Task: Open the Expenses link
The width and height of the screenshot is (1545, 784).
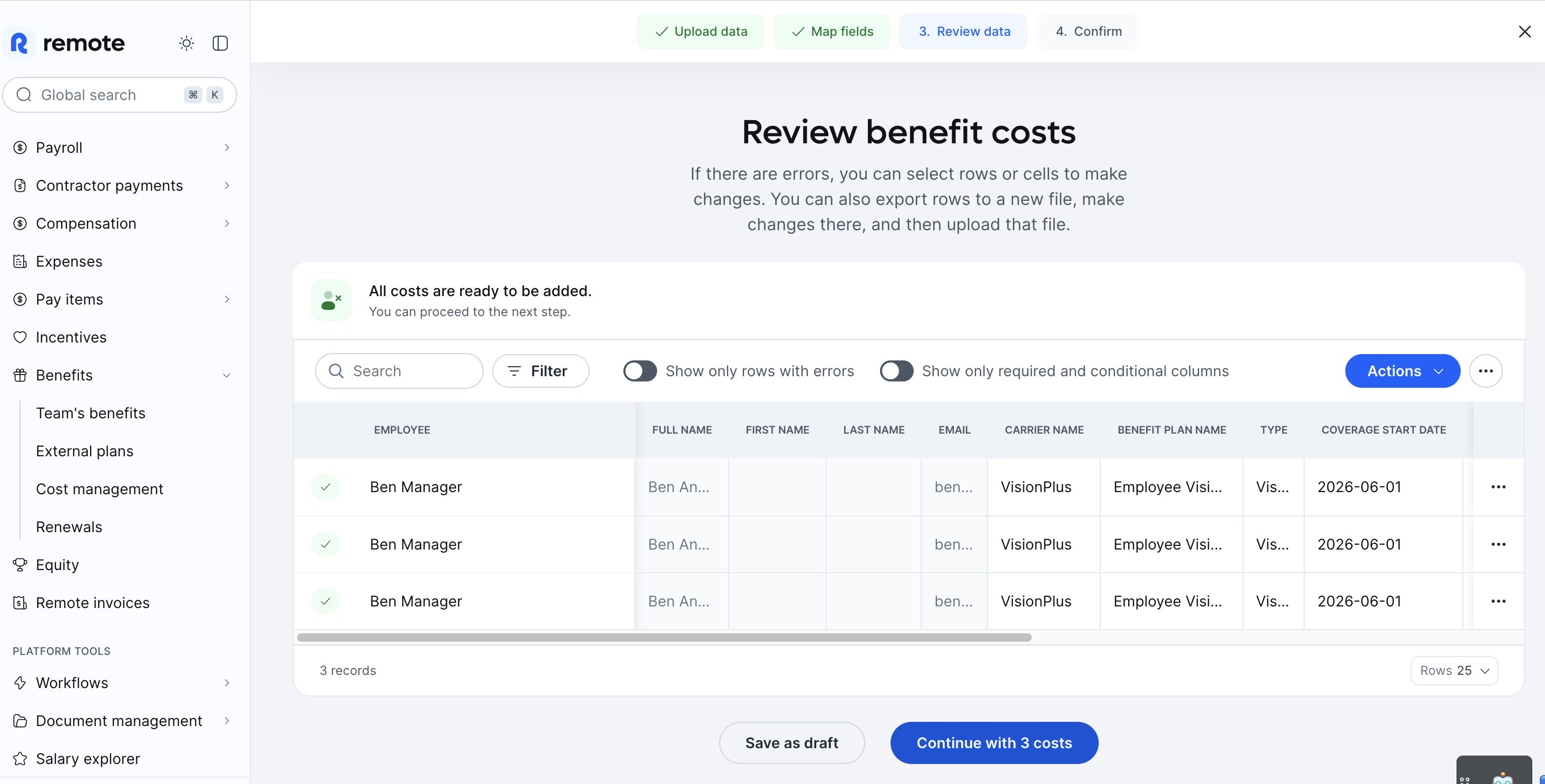Action: (69, 261)
